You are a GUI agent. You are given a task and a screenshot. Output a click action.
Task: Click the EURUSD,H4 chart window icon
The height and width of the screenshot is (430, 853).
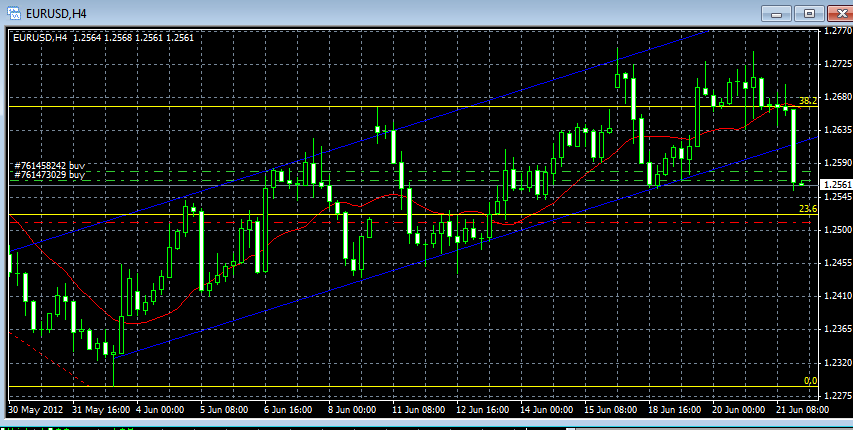click(14, 13)
